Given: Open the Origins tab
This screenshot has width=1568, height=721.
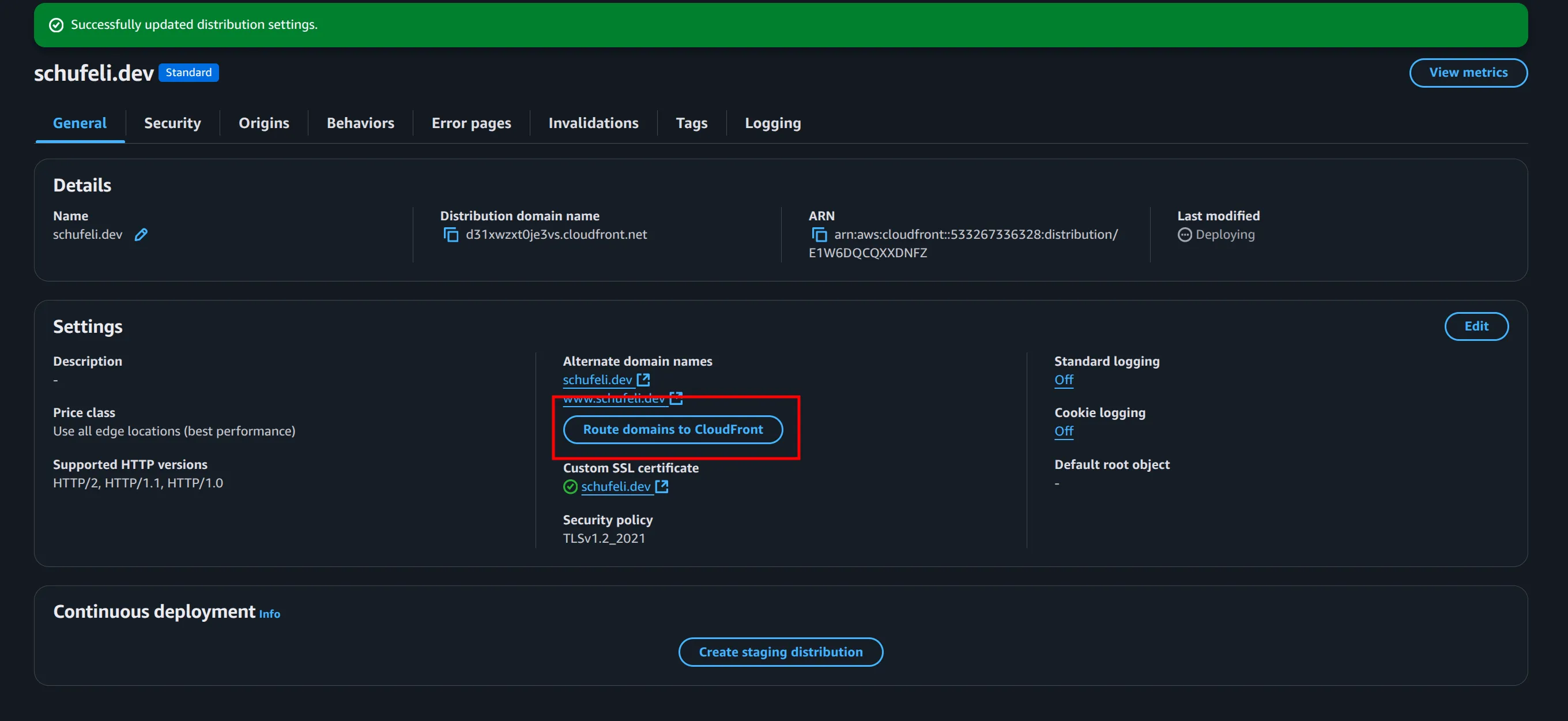Looking at the screenshot, I should pyautogui.click(x=263, y=123).
